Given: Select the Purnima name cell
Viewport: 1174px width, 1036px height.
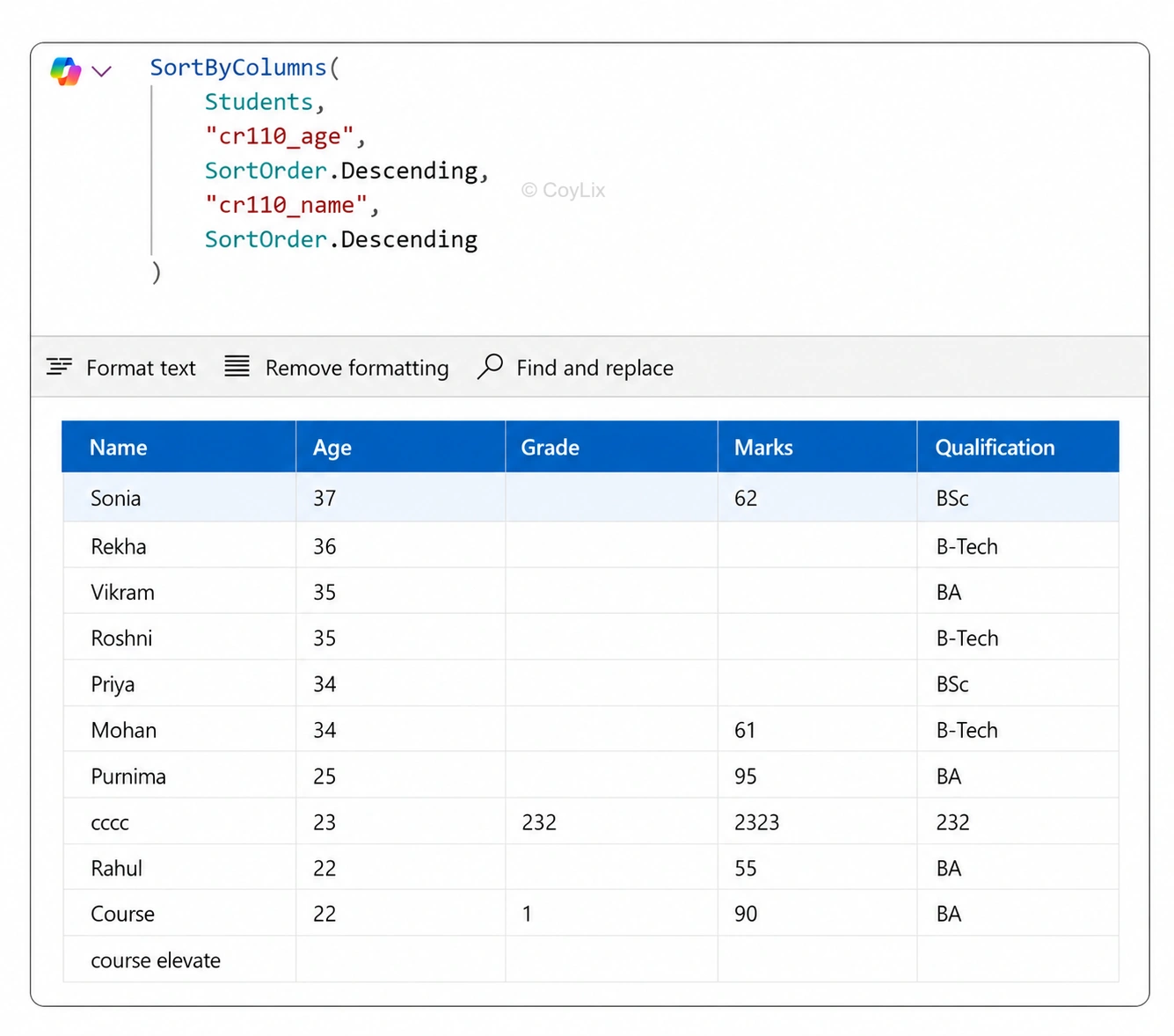Looking at the screenshot, I should 179,775.
